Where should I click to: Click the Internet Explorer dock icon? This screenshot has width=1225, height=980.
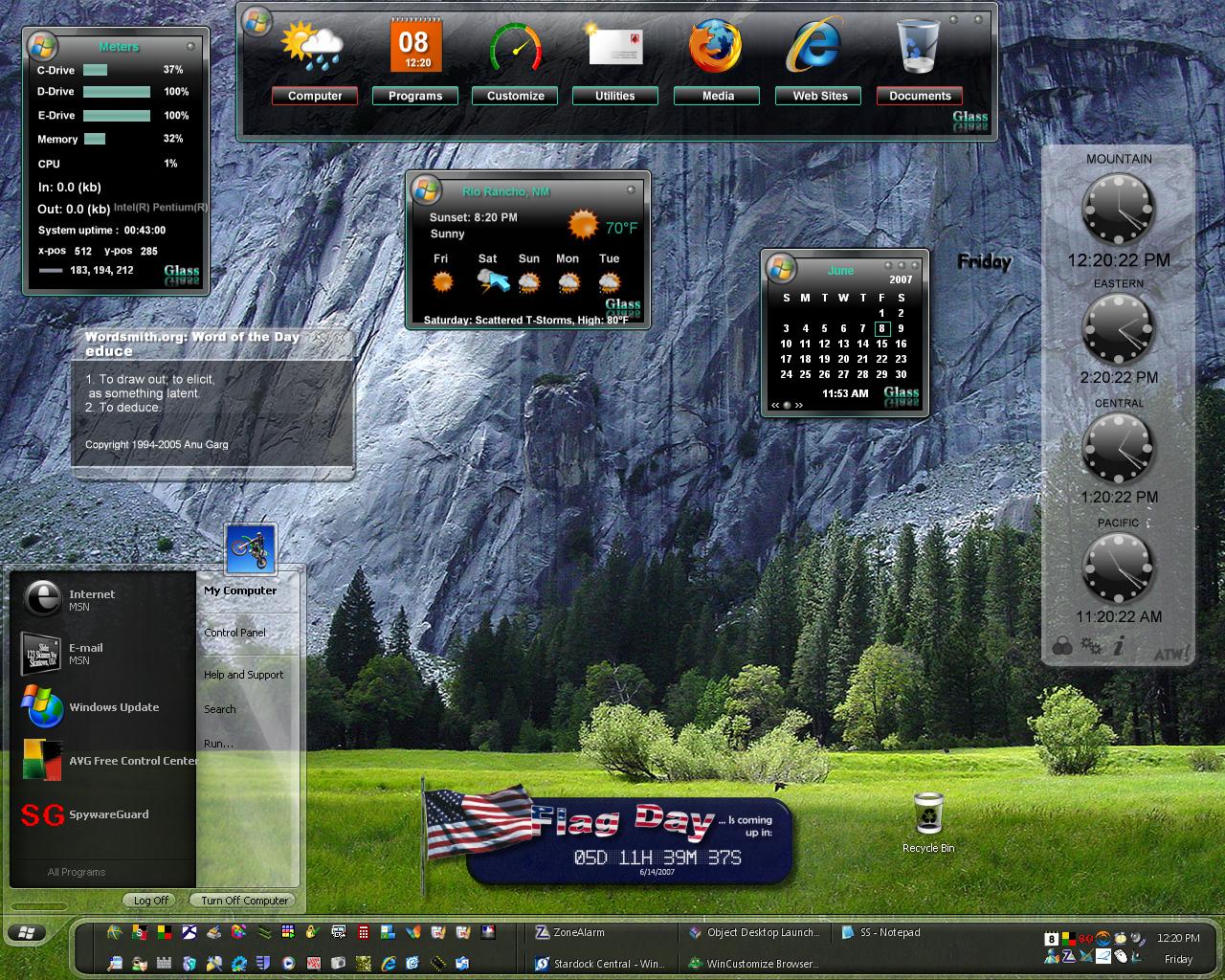813,48
